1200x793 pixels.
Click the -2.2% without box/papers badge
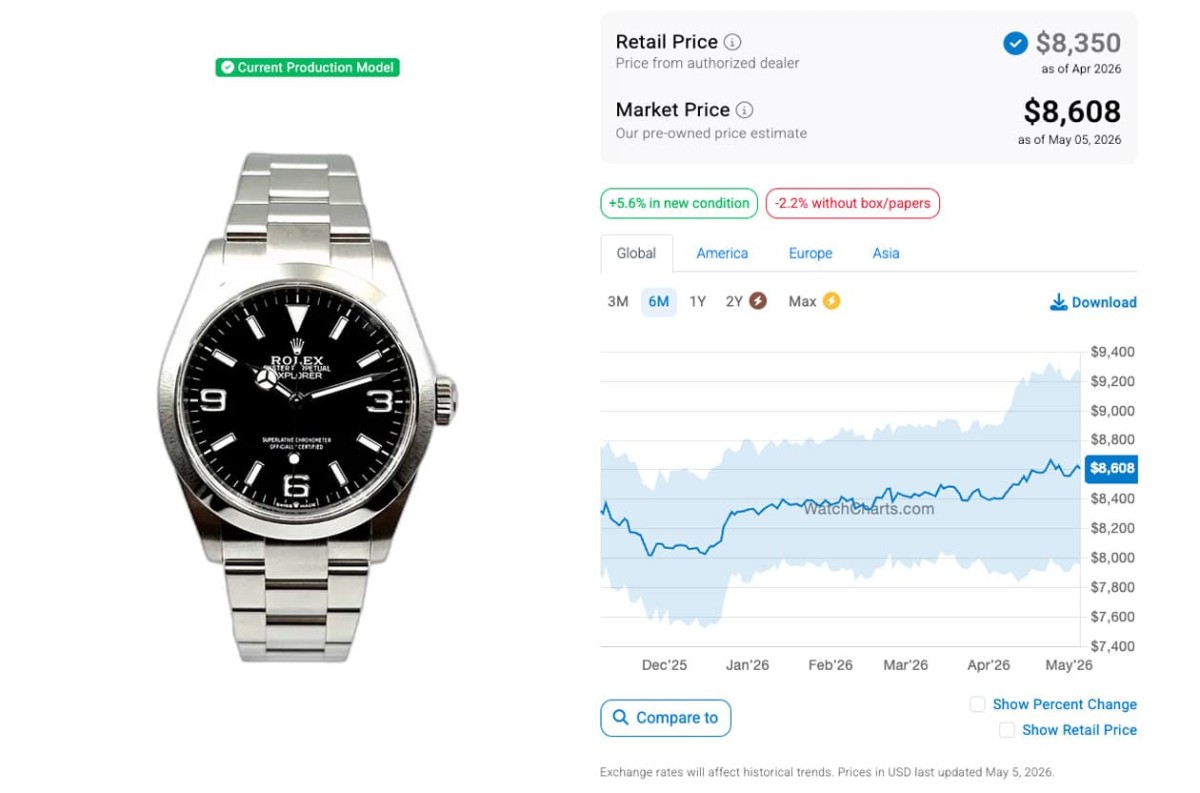(x=852, y=203)
